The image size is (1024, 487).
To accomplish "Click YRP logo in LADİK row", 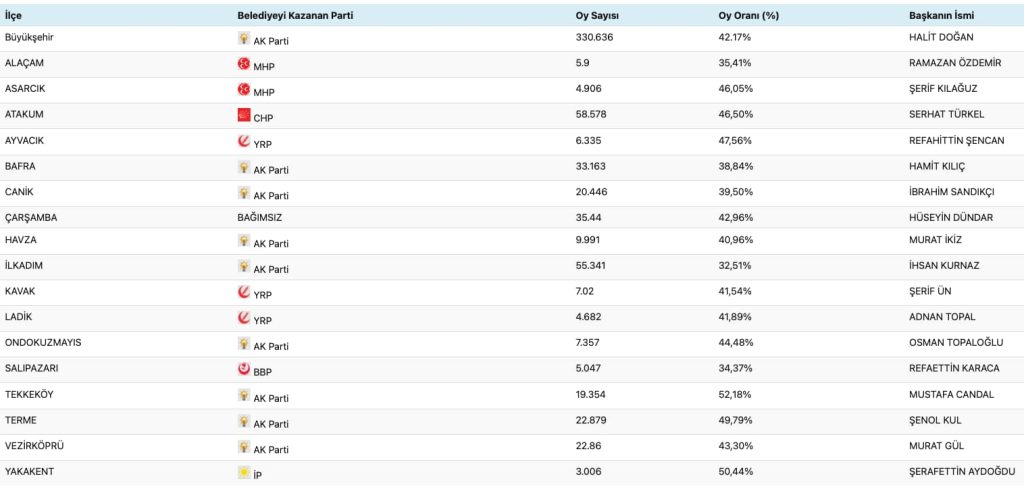I will (244, 318).
